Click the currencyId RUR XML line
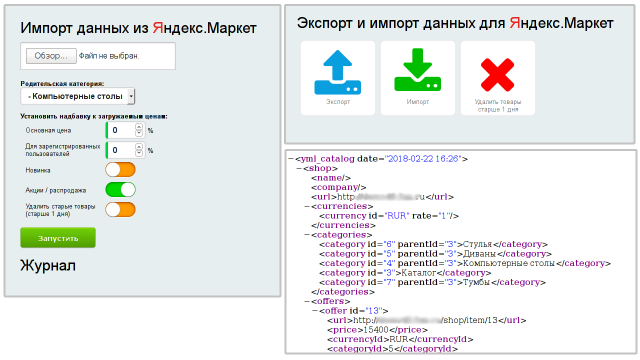This screenshot has height=360, width=640. point(400,340)
